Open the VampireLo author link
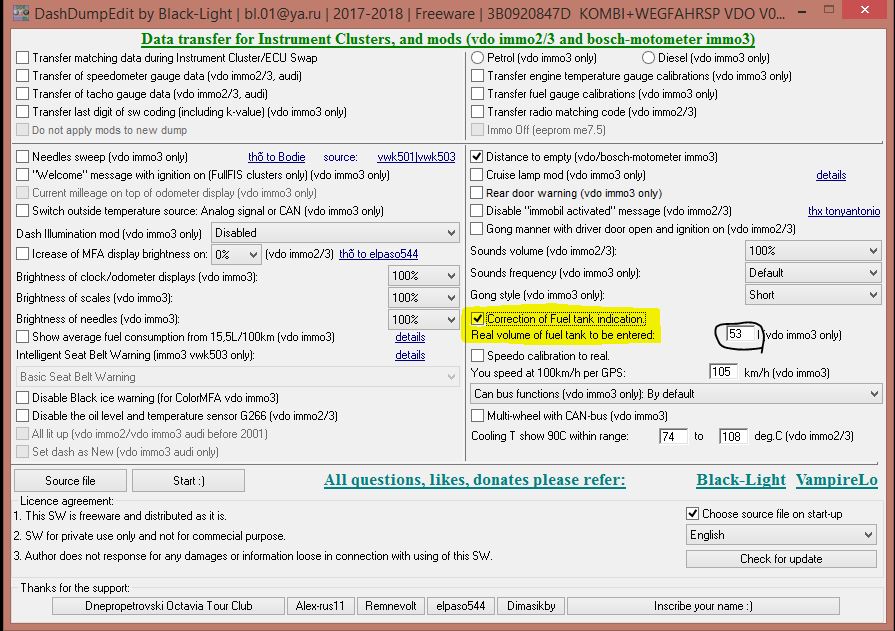The image size is (895, 631). 837,480
